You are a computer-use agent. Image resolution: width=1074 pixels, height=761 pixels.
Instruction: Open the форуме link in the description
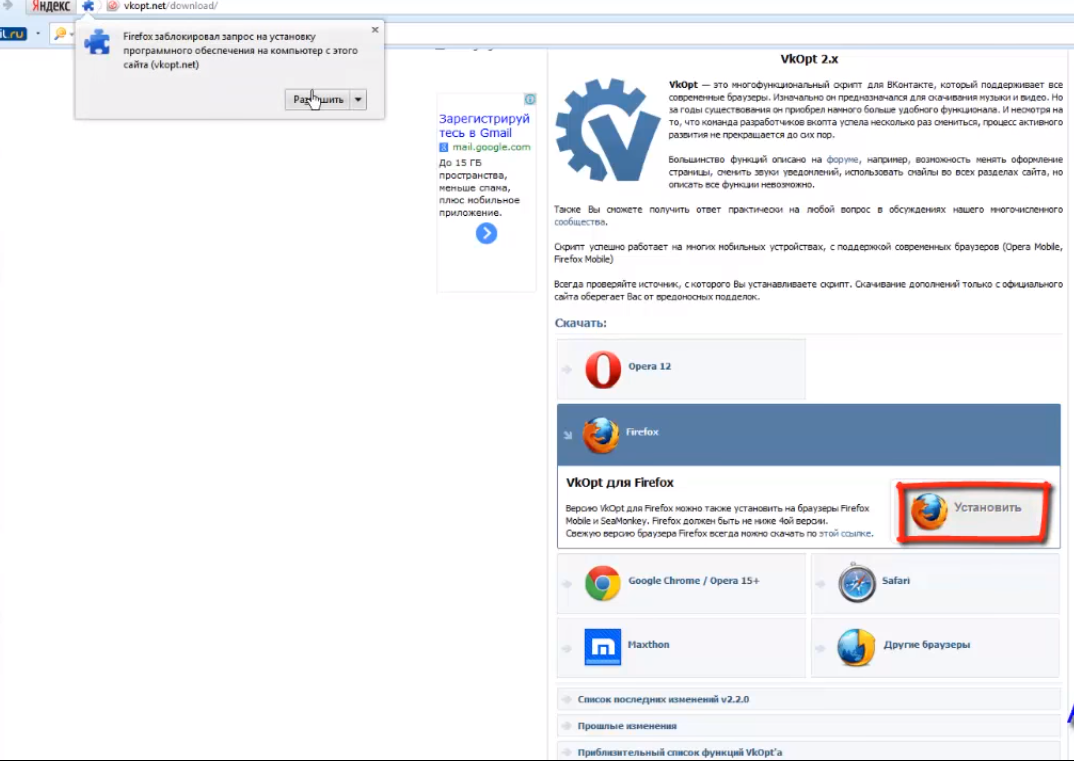click(842, 159)
